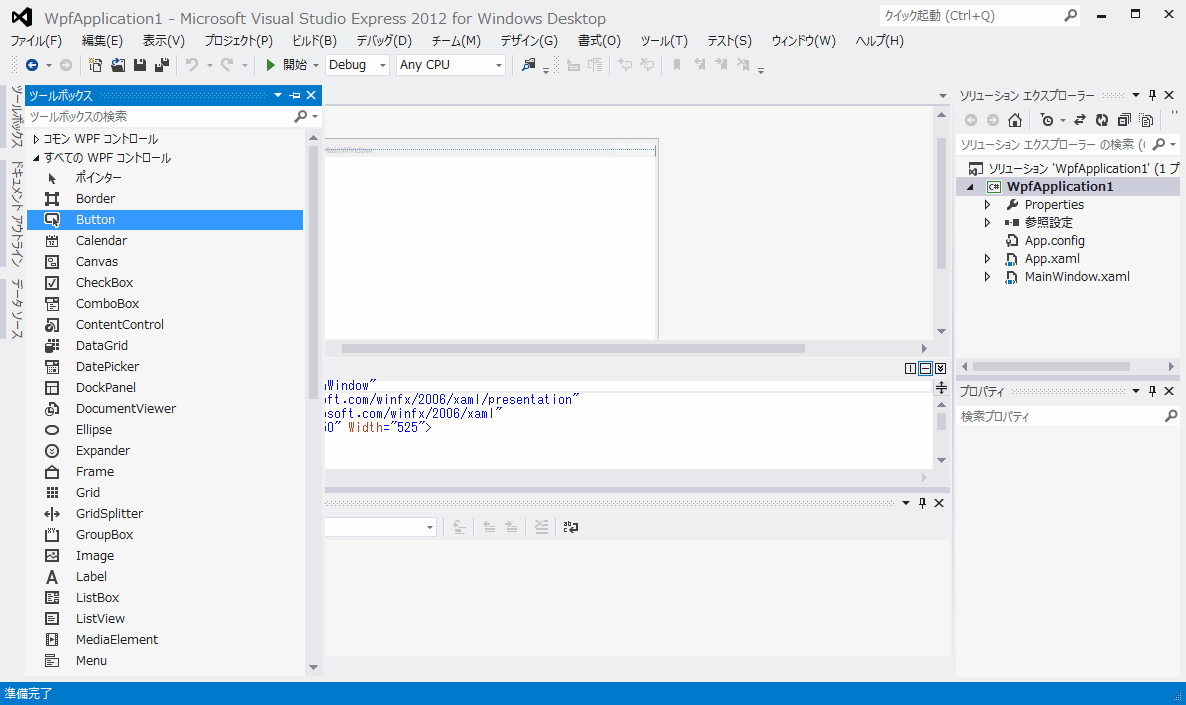Viewport: 1186px width, 705px height.
Task: Collapse すべての WPF コントロール group
Action: [x=36, y=158]
